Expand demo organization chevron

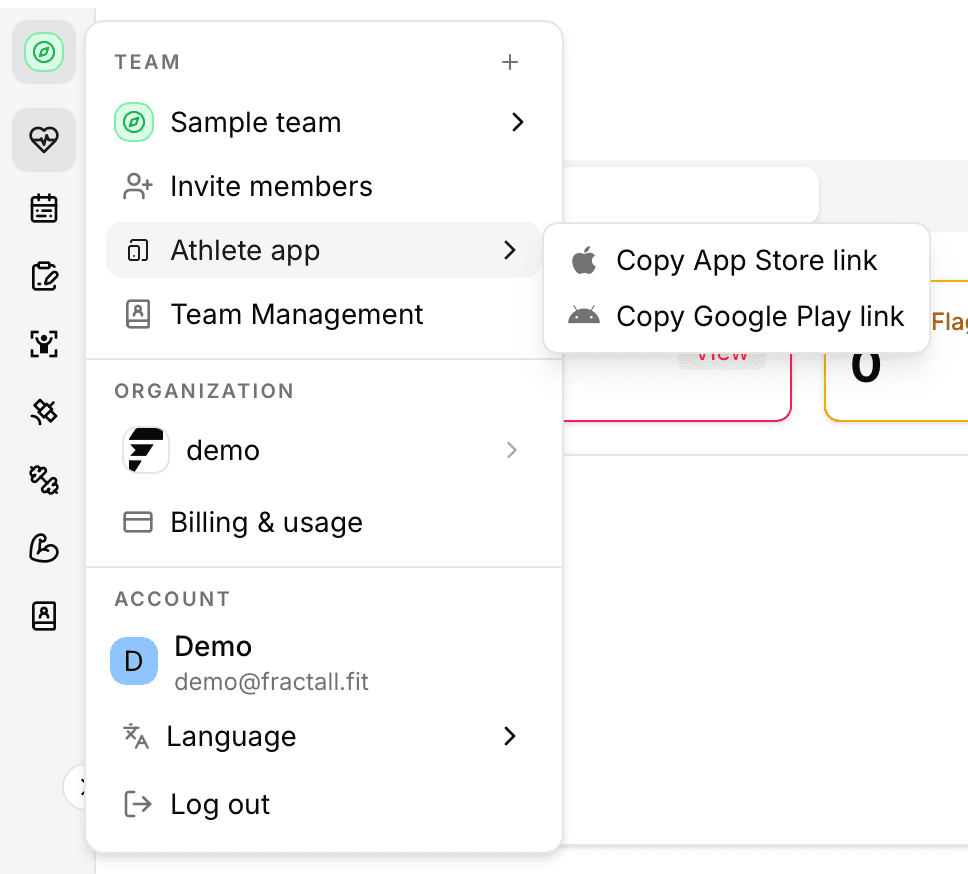tap(511, 450)
